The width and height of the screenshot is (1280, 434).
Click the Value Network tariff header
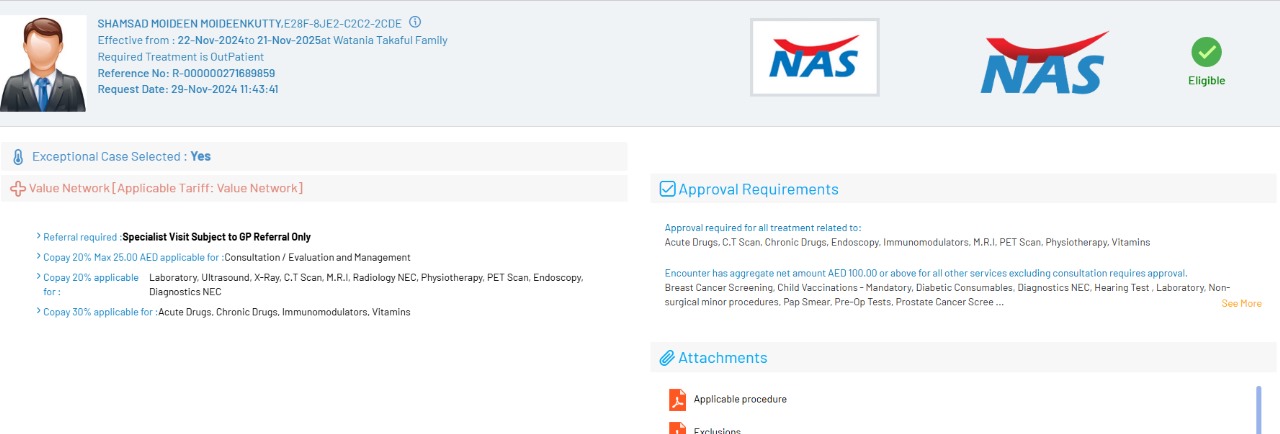click(166, 188)
